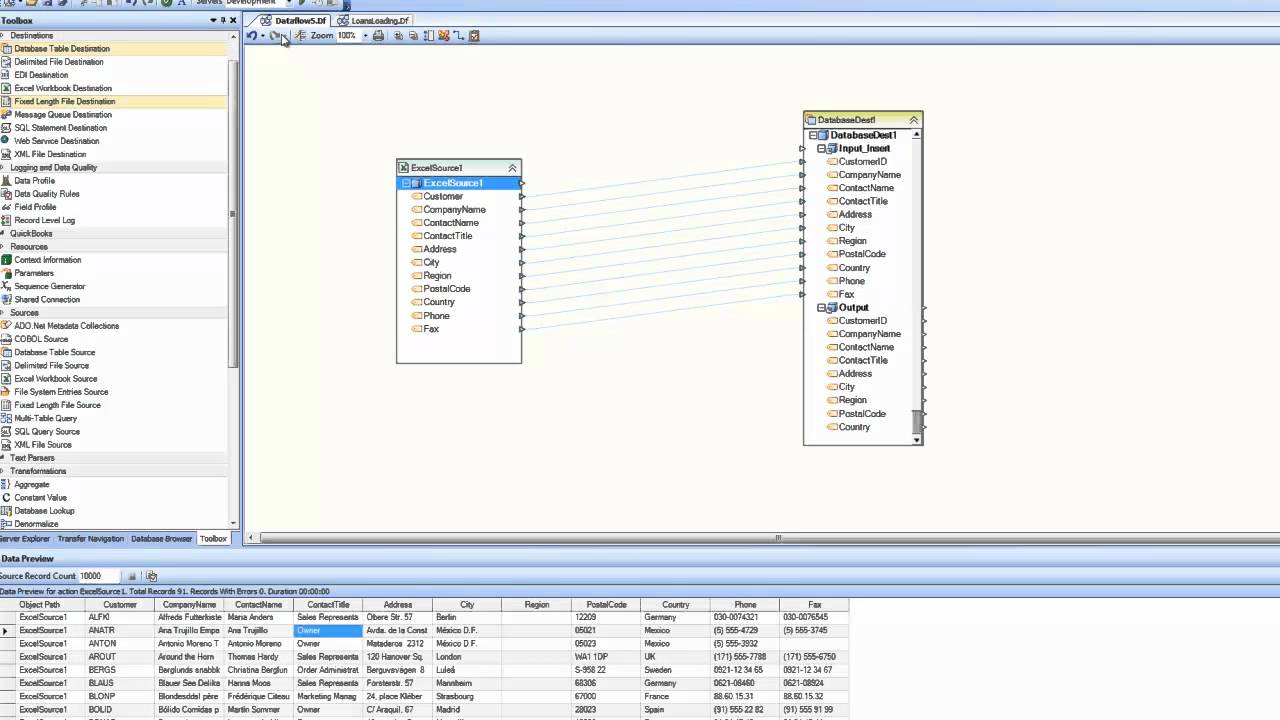Click the ALFKI customer cell
This screenshot has height=720, width=1280.
(120, 618)
